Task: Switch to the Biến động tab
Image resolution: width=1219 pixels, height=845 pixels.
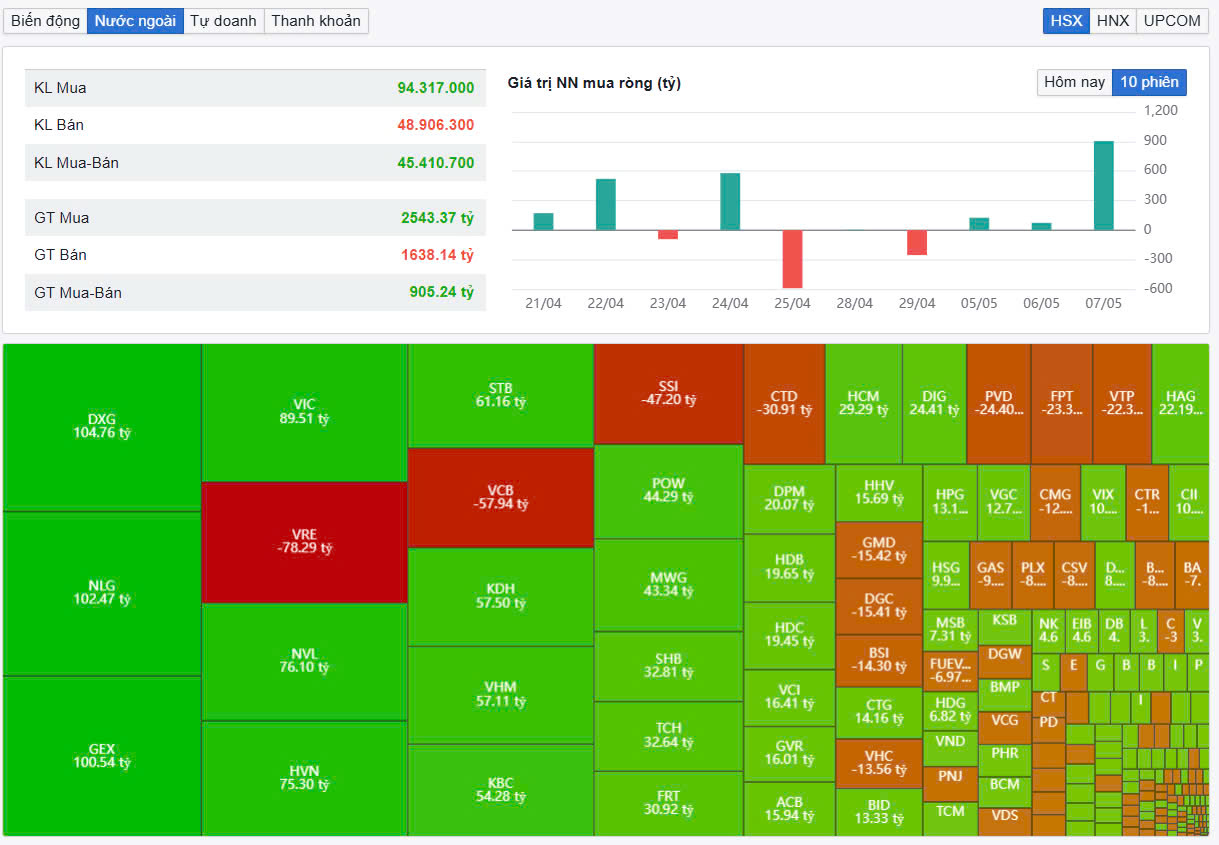Action: (45, 21)
